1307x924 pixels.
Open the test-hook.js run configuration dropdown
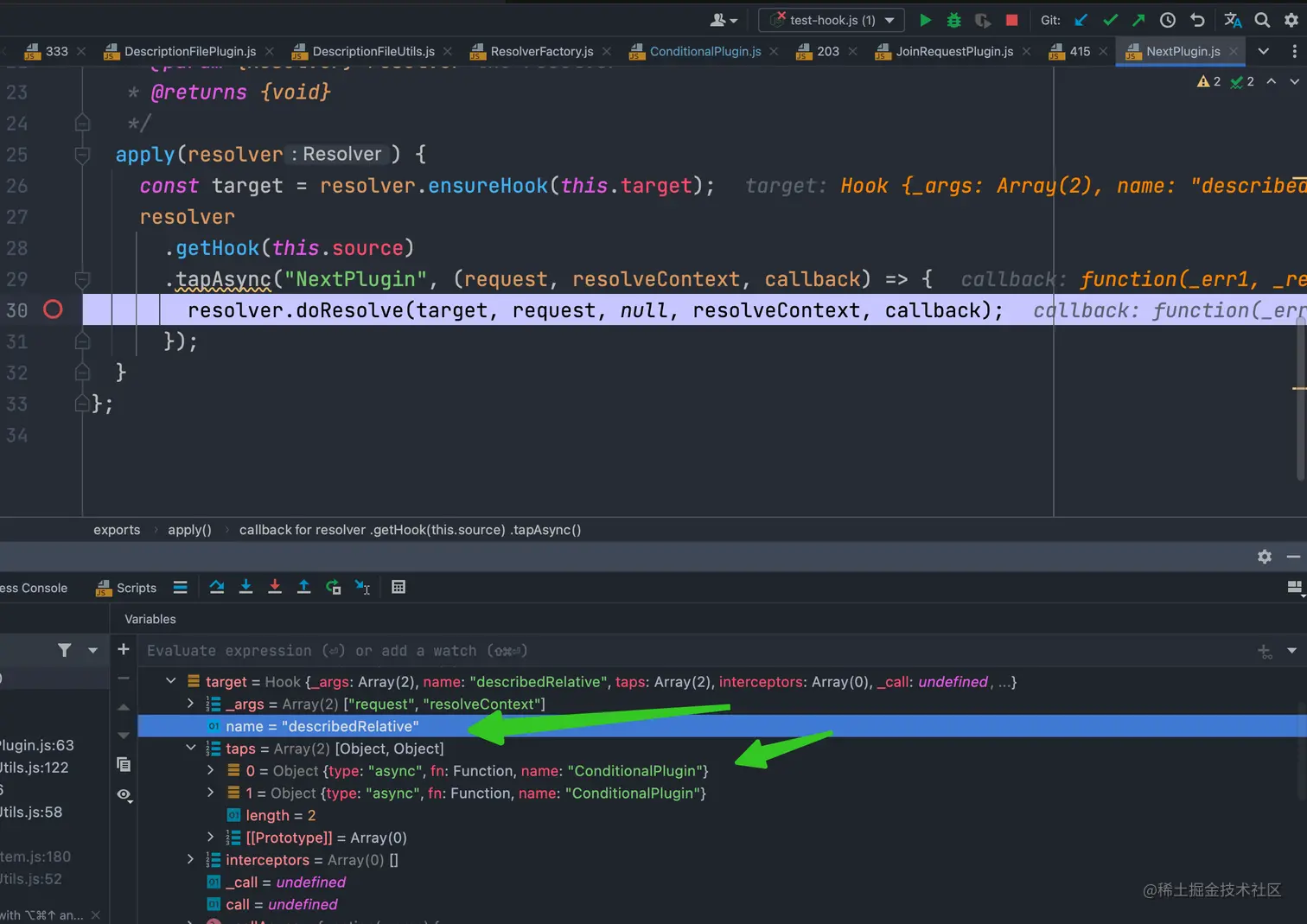coord(832,20)
